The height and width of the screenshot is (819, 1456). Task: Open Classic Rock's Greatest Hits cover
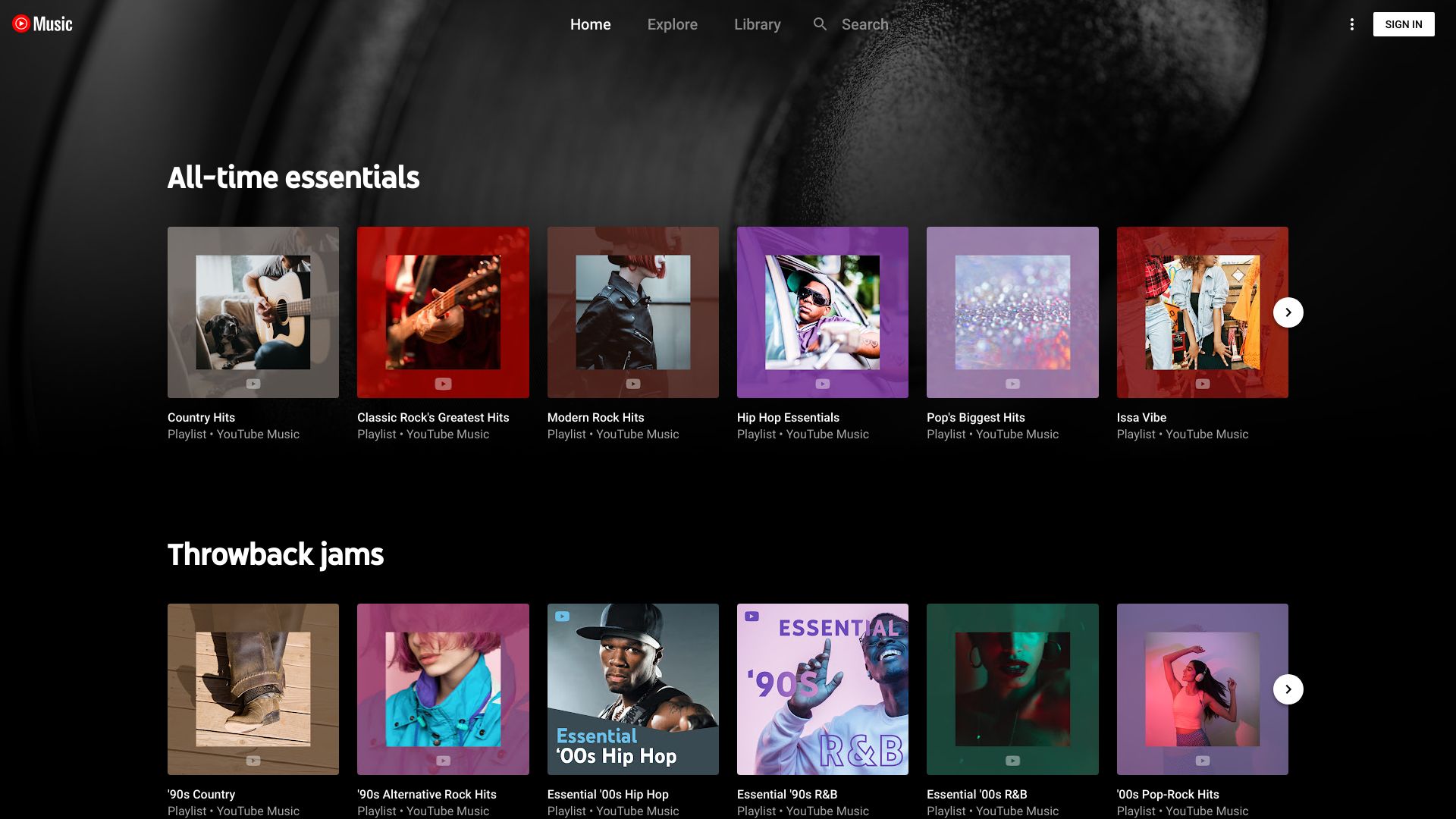443,312
